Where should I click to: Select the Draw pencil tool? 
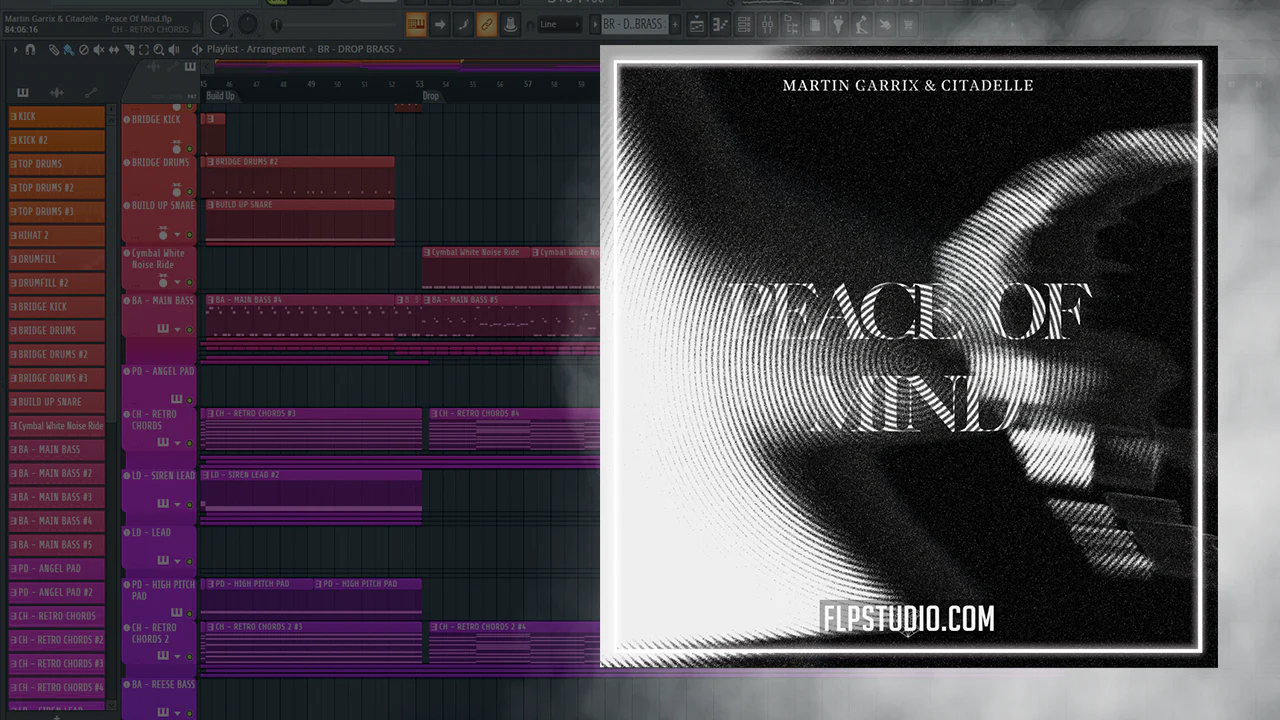click(55, 49)
